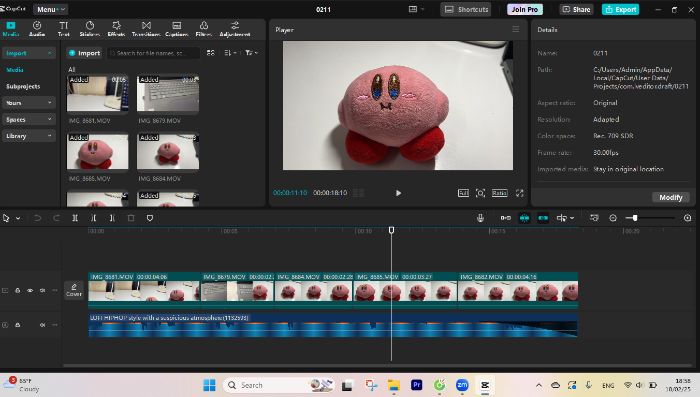
Task: Open the Captions tab
Action: click(177, 29)
